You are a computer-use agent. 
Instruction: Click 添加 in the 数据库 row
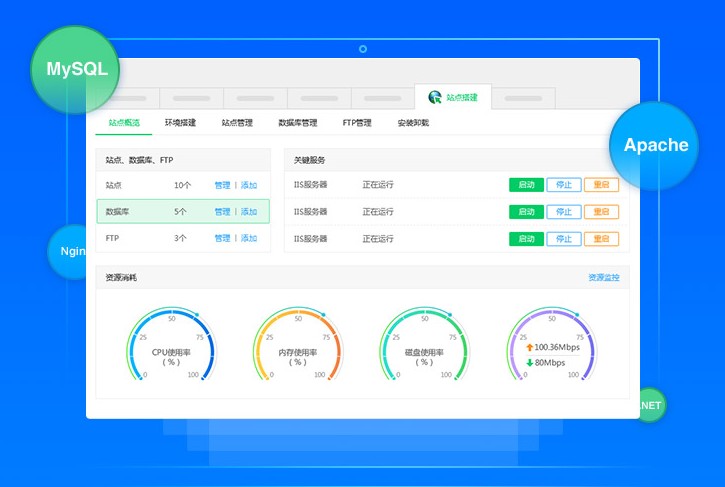pyautogui.click(x=249, y=212)
